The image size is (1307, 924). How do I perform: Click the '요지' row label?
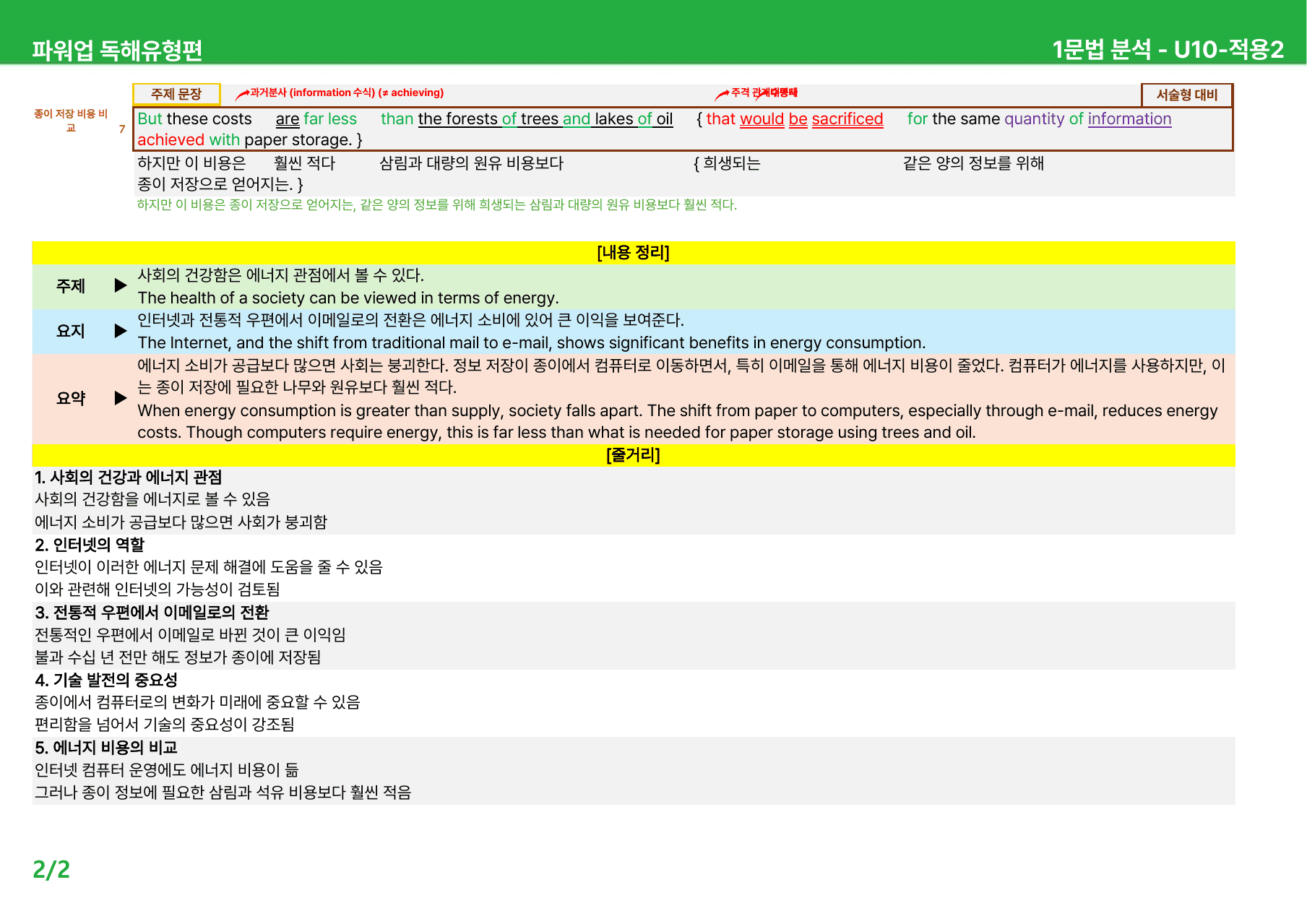[70, 331]
